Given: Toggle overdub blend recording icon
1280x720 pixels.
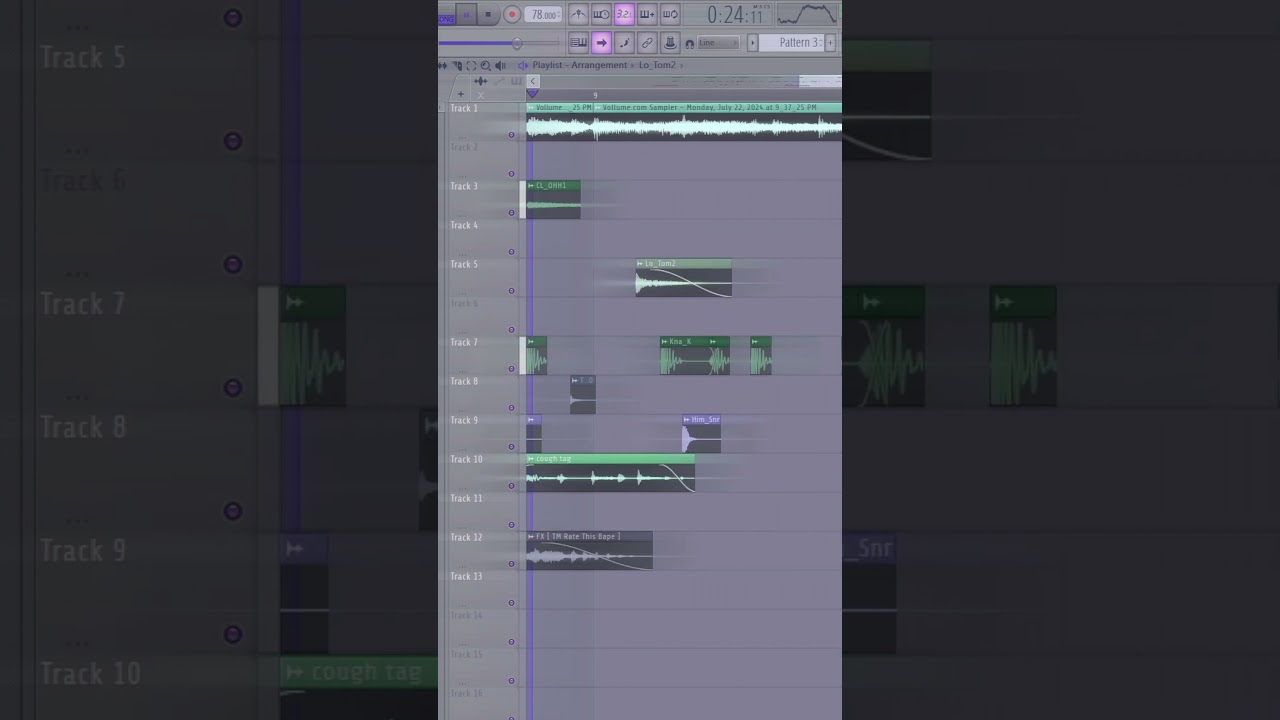Looking at the screenshot, I should pyautogui.click(x=647, y=14).
